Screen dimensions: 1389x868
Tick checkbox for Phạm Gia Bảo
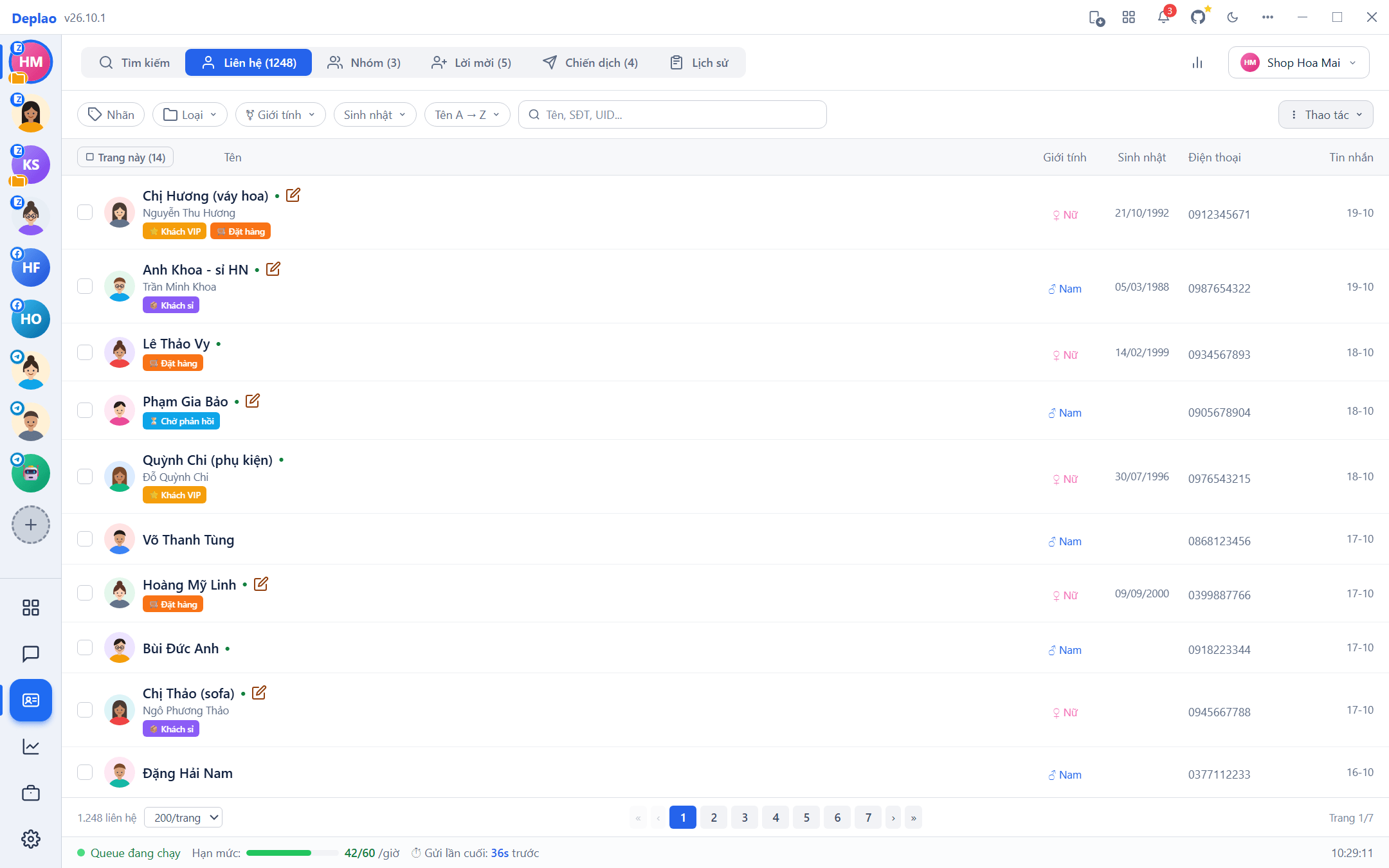[85, 410]
